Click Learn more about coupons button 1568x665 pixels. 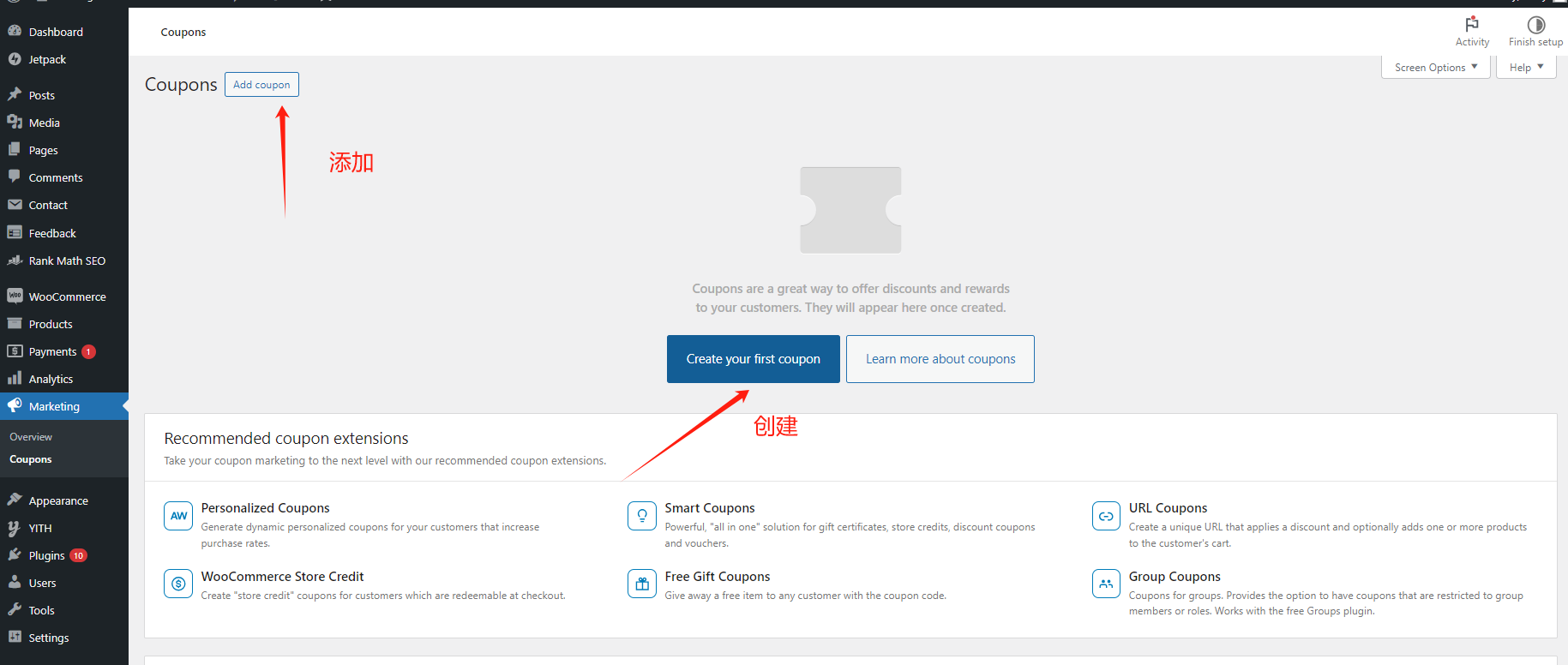(x=940, y=359)
